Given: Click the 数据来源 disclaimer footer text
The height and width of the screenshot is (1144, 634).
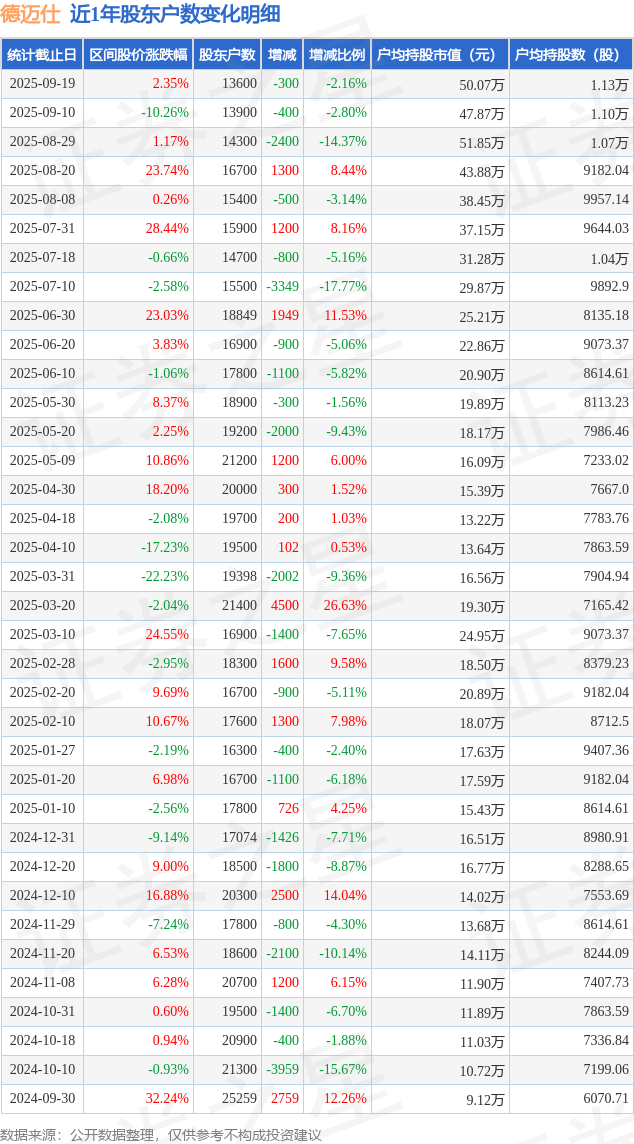Looking at the screenshot, I should pyautogui.click(x=160, y=1133).
